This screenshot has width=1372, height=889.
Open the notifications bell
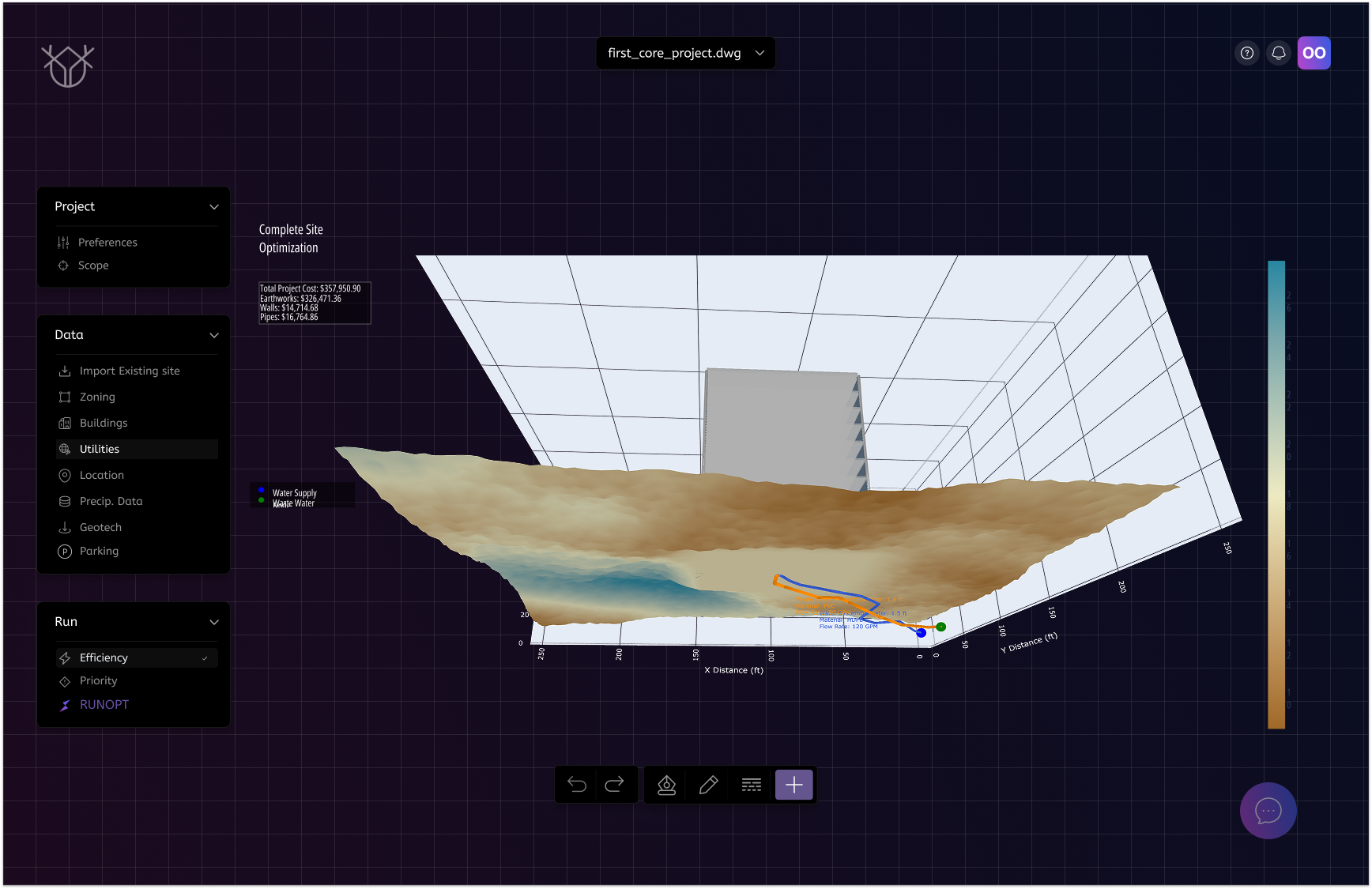(1278, 53)
